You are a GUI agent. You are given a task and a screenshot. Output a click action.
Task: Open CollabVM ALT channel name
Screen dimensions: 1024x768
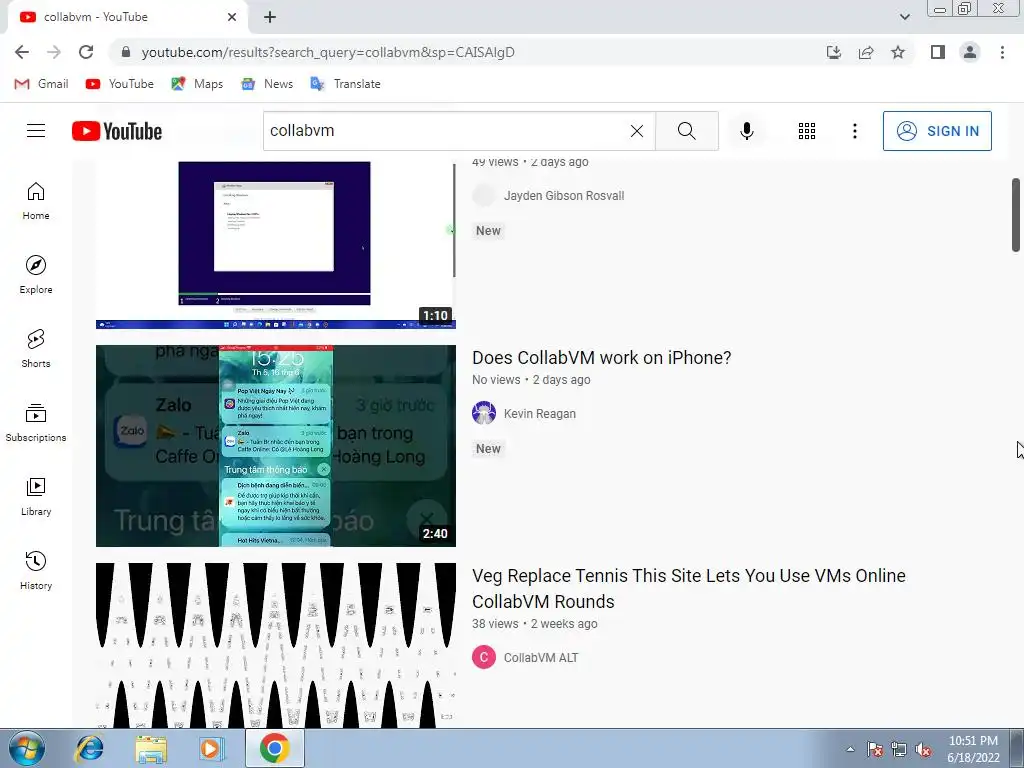point(541,658)
